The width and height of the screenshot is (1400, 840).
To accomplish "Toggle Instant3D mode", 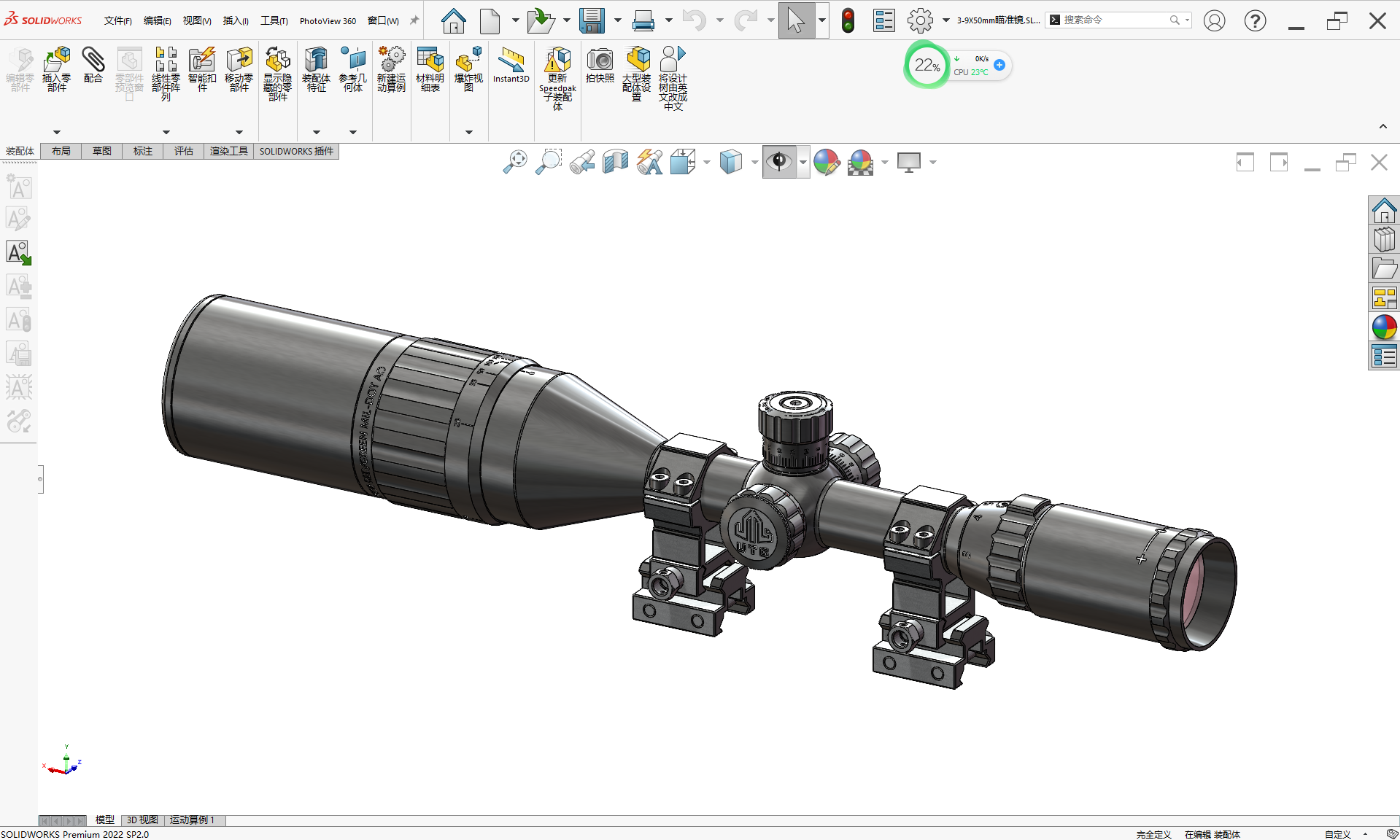I will point(511,65).
